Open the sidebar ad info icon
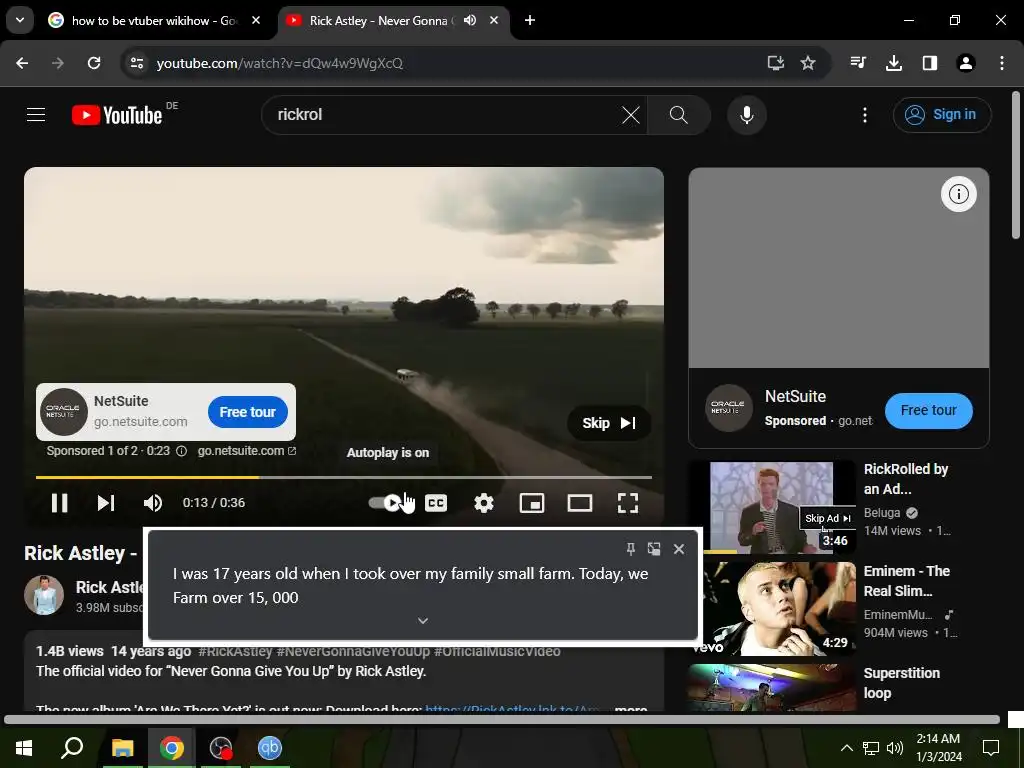Screen dimensions: 1024x768 (959, 194)
